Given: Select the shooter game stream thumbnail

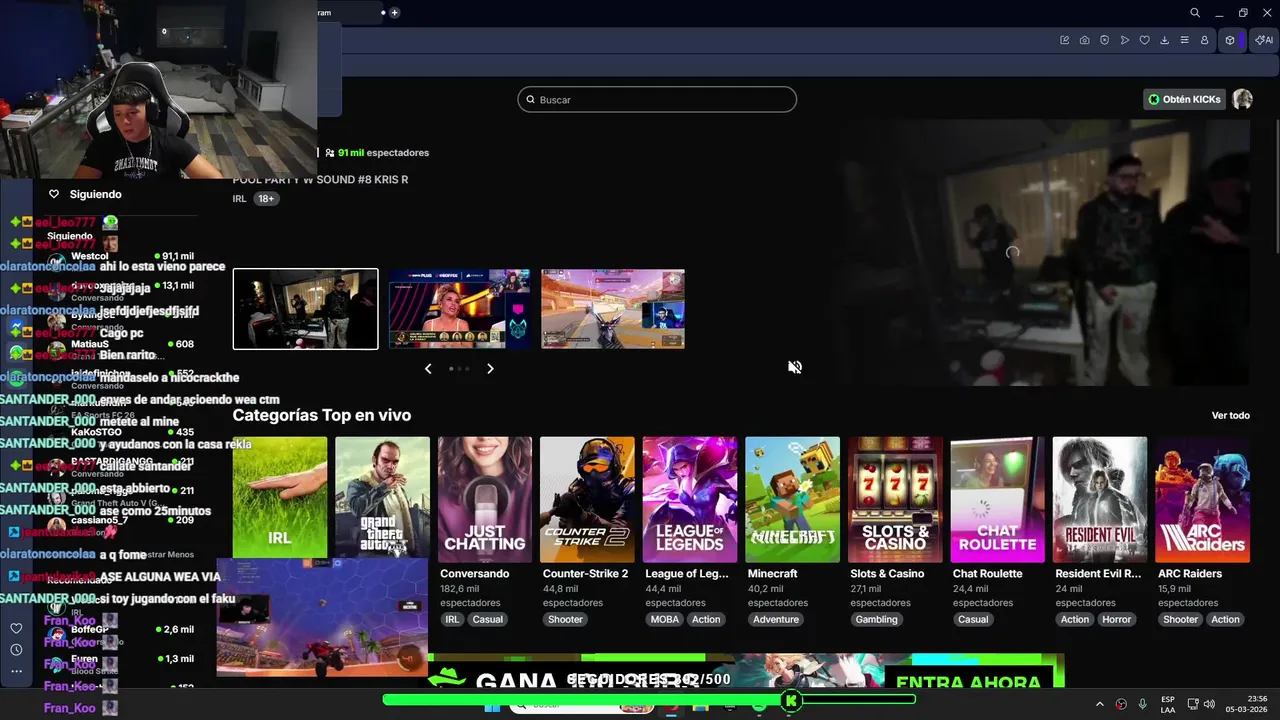Looking at the screenshot, I should point(613,309).
